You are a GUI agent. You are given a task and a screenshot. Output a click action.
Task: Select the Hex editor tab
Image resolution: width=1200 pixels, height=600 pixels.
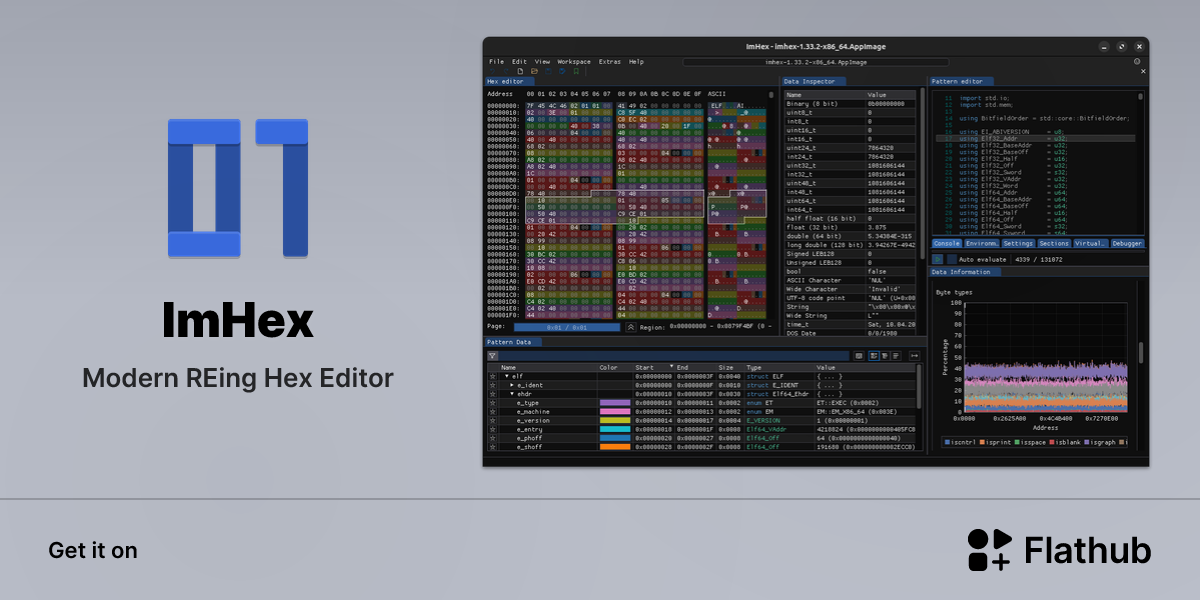(510, 81)
